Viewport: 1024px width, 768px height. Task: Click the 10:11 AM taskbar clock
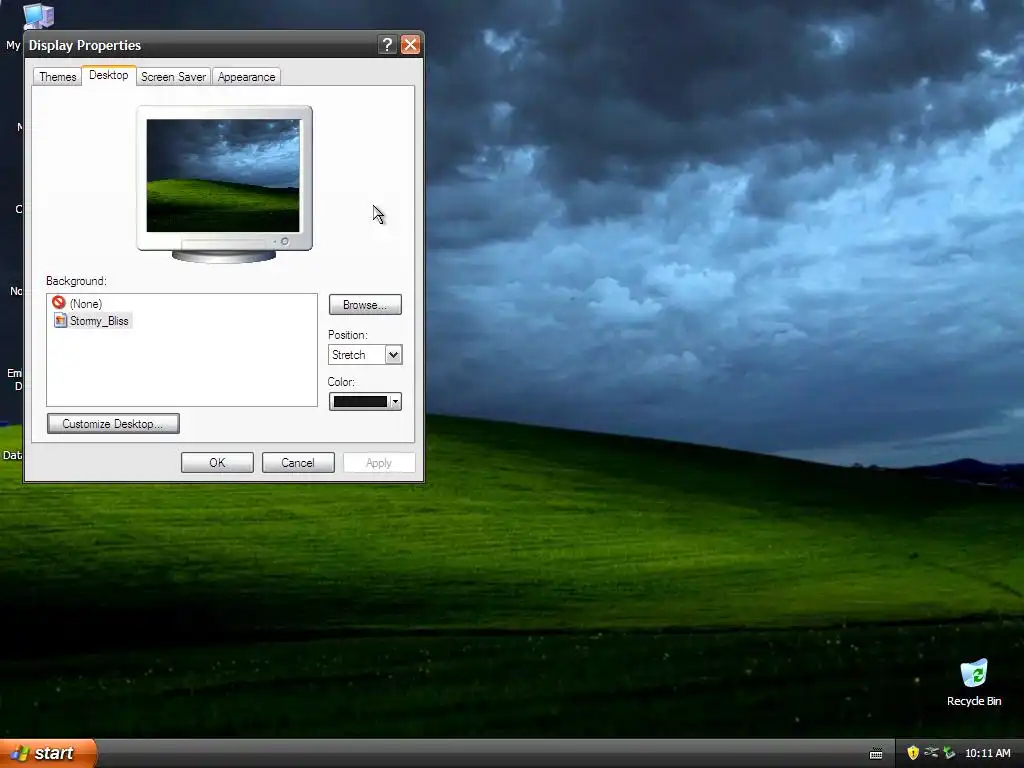[987, 753]
